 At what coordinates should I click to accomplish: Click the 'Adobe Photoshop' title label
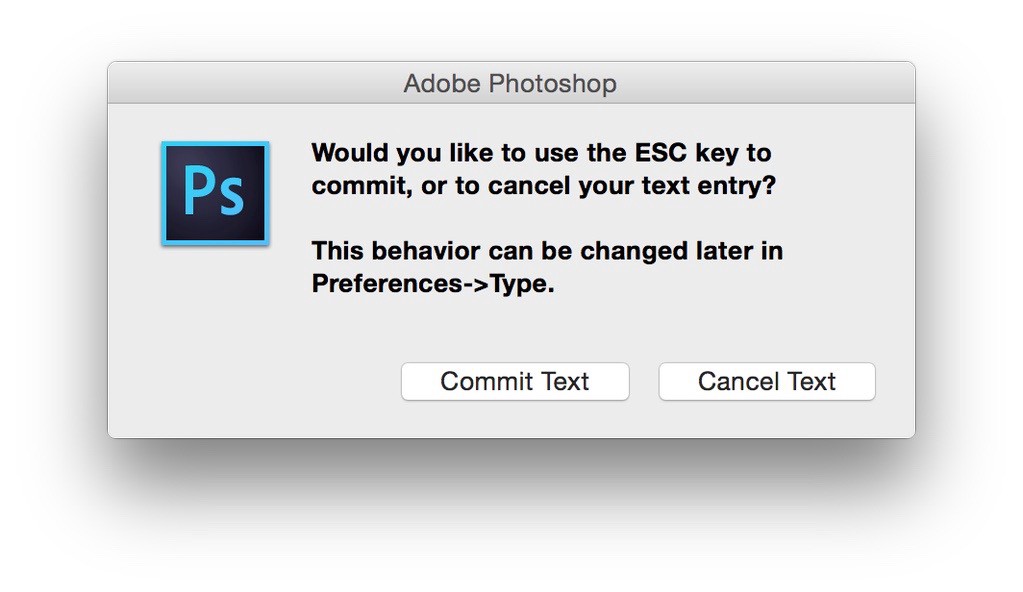click(510, 83)
